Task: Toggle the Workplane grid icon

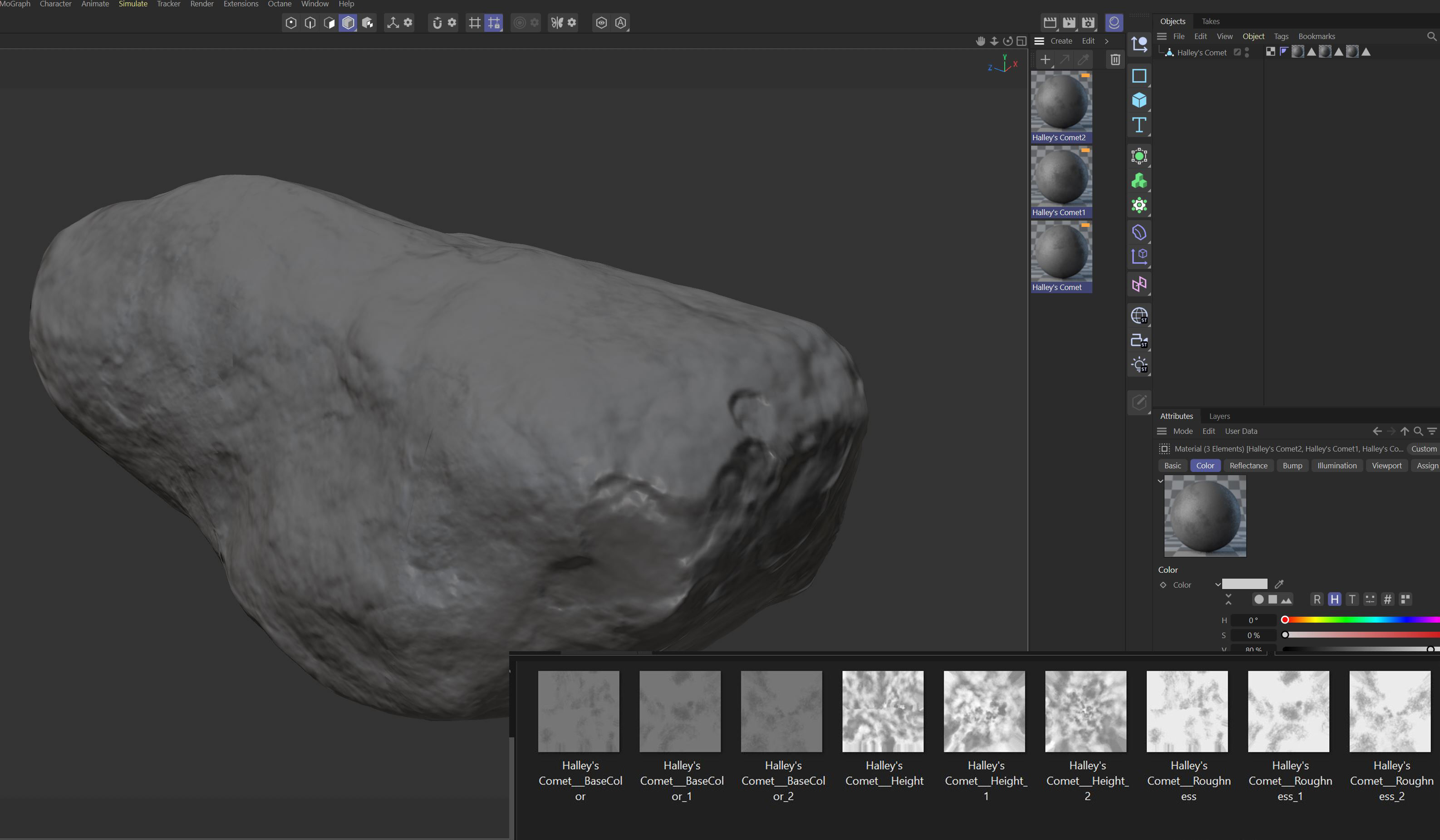Action: pos(474,23)
